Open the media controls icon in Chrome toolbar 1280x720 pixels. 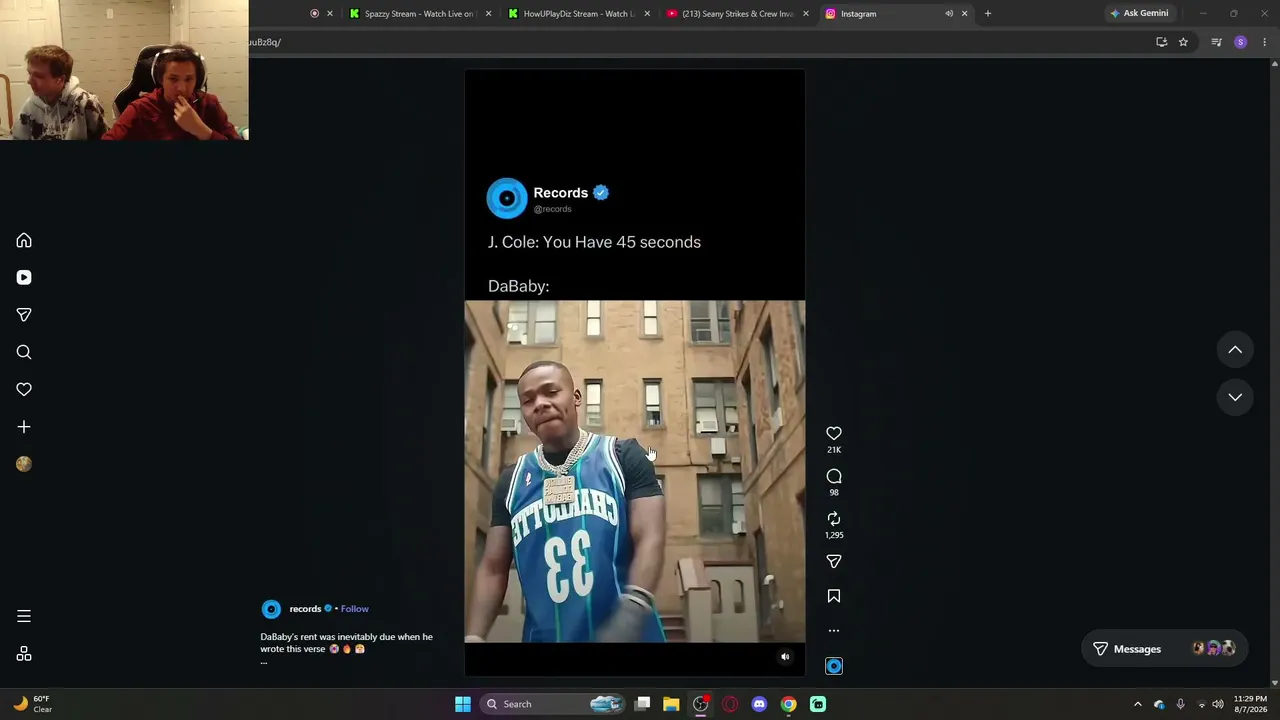tap(1216, 42)
